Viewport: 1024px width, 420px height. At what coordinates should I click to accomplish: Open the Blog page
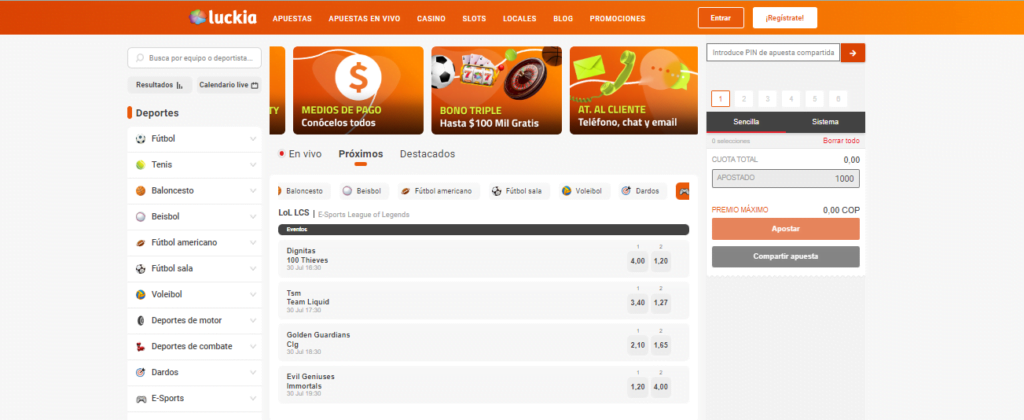(x=563, y=19)
